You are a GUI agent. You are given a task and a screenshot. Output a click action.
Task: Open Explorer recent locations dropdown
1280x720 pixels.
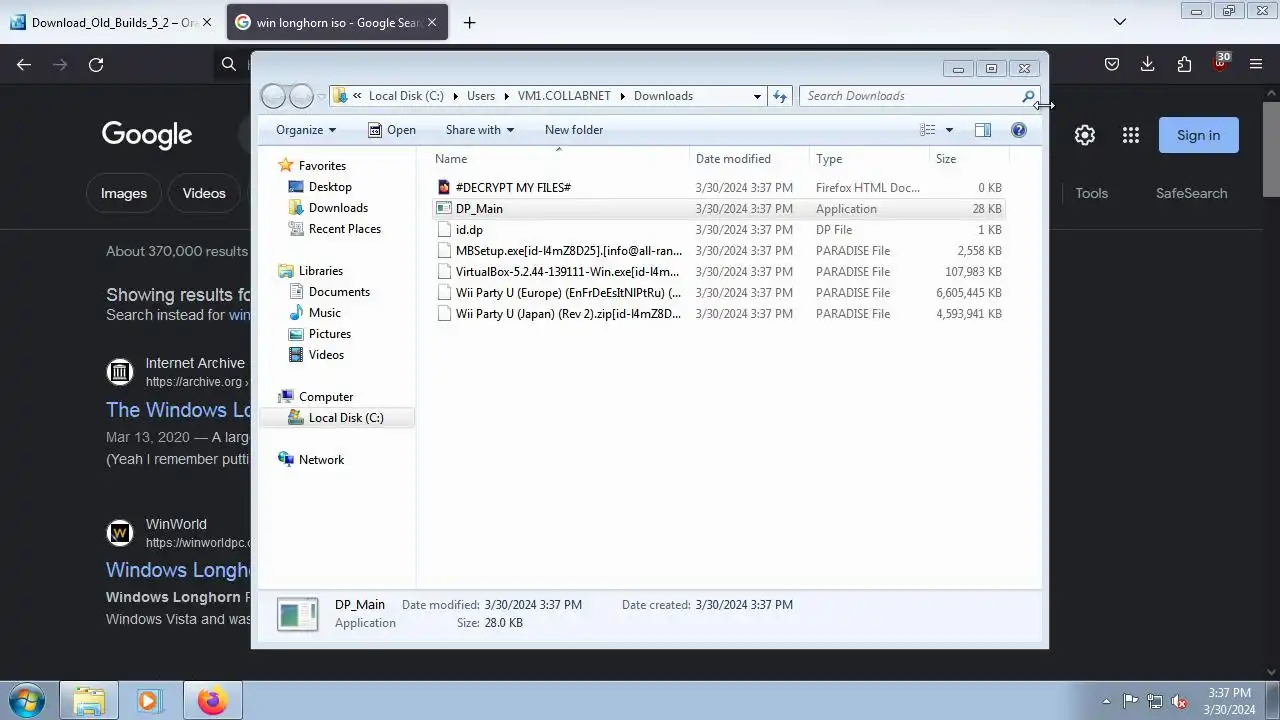pos(321,96)
